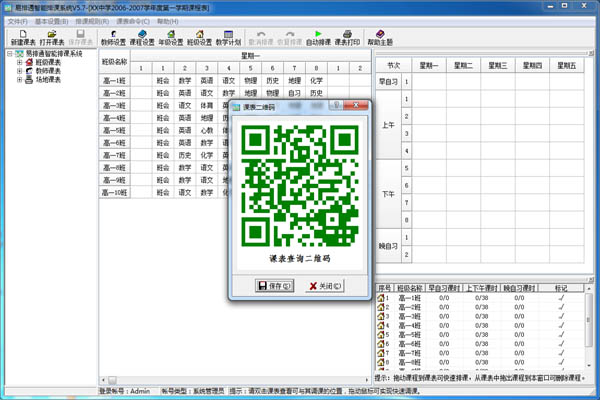The height and width of the screenshot is (400, 600).
Task: Click the 恢复排课 redo icon
Action: coord(290,38)
